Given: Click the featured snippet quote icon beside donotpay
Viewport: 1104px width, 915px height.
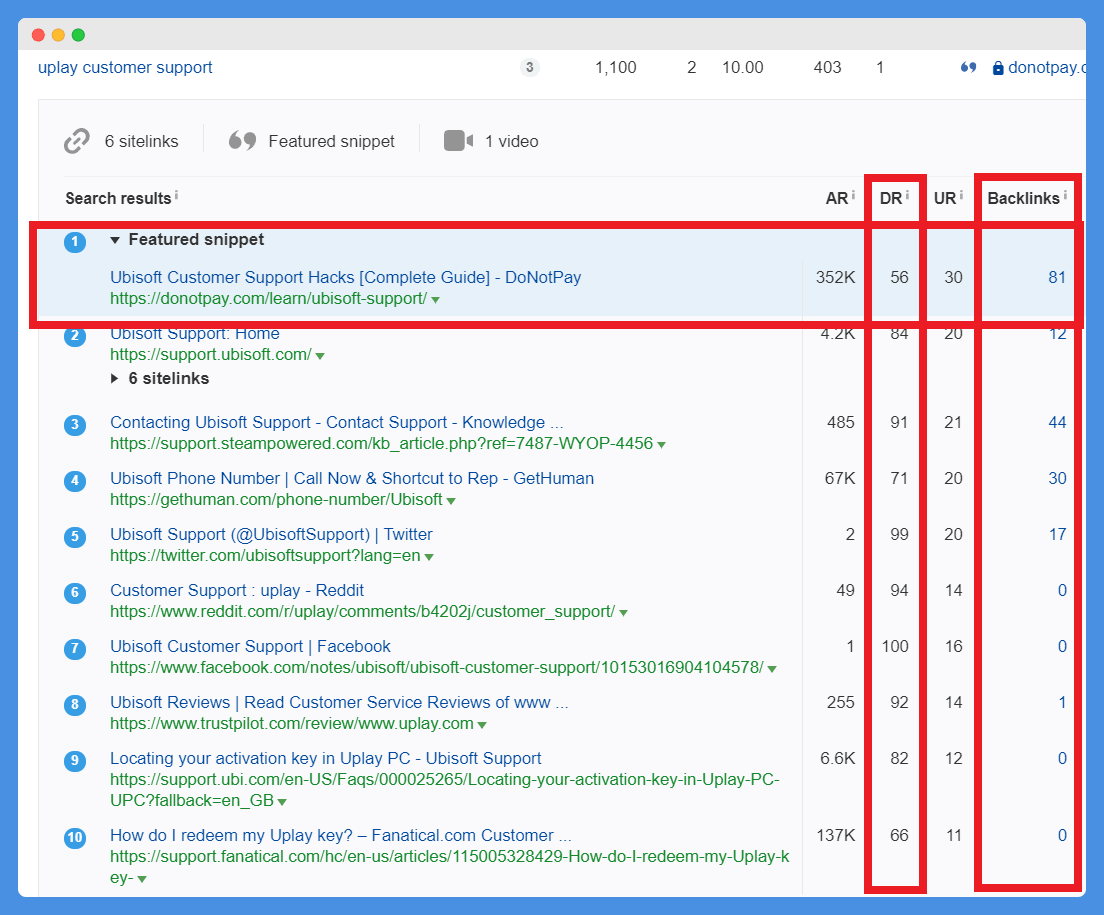Looking at the screenshot, I should click(969, 68).
